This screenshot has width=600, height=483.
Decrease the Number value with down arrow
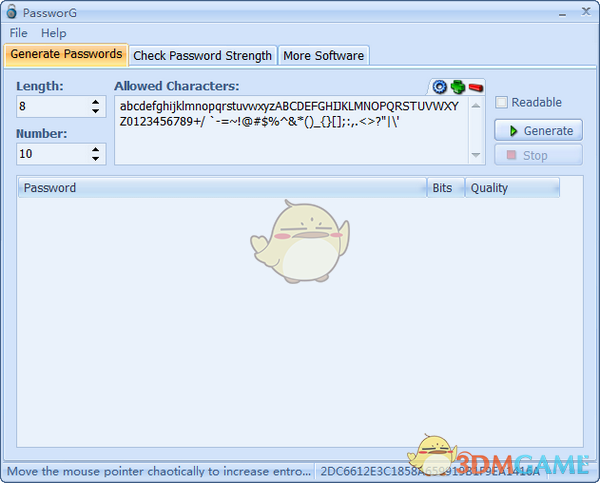(x=96, y=158)
